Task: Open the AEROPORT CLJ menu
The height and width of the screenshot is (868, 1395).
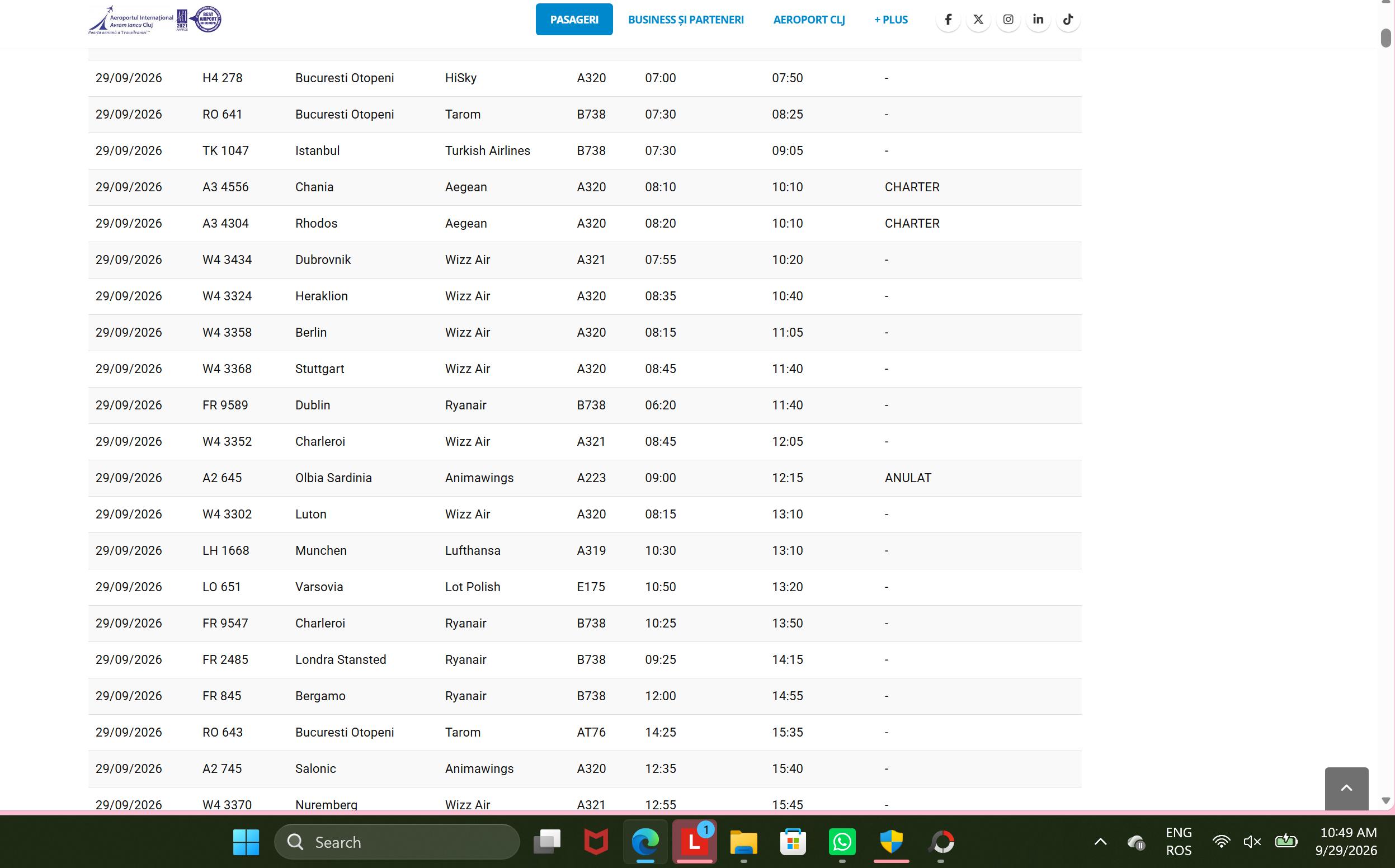Action: tap(809, 20)
